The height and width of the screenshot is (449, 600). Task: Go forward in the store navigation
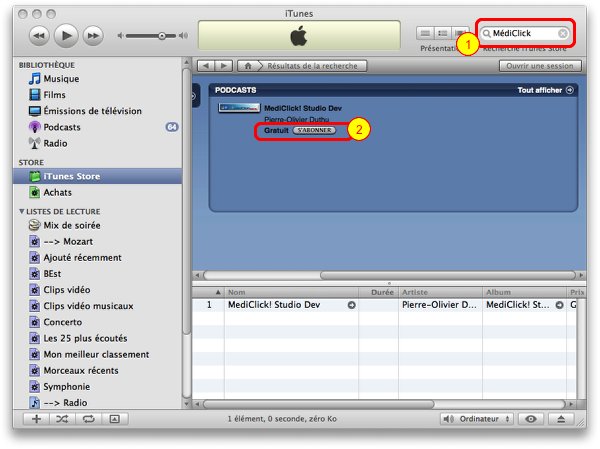tap(223, 66)
